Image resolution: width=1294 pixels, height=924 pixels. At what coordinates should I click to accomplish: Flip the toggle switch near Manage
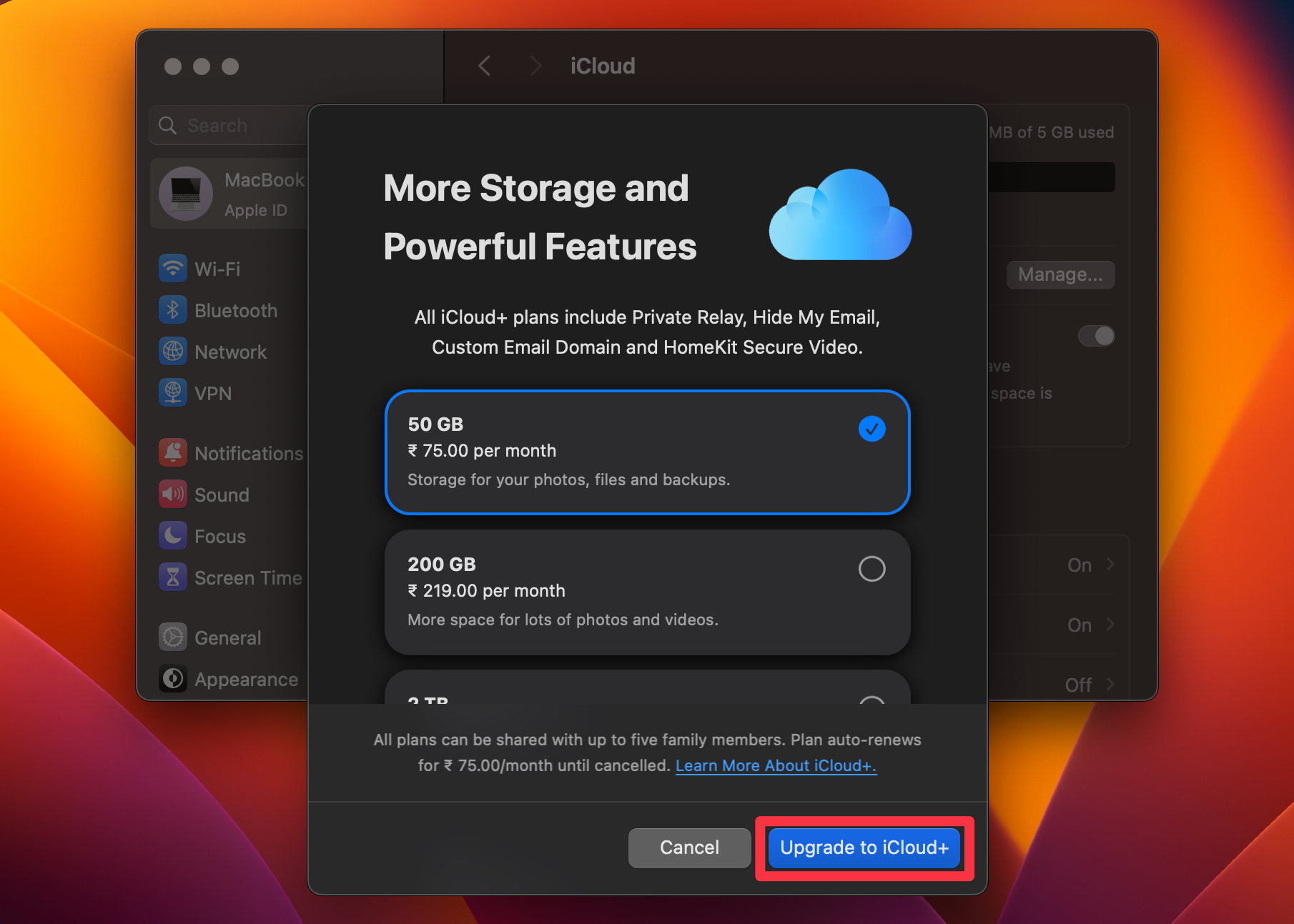pos(1096,336)
